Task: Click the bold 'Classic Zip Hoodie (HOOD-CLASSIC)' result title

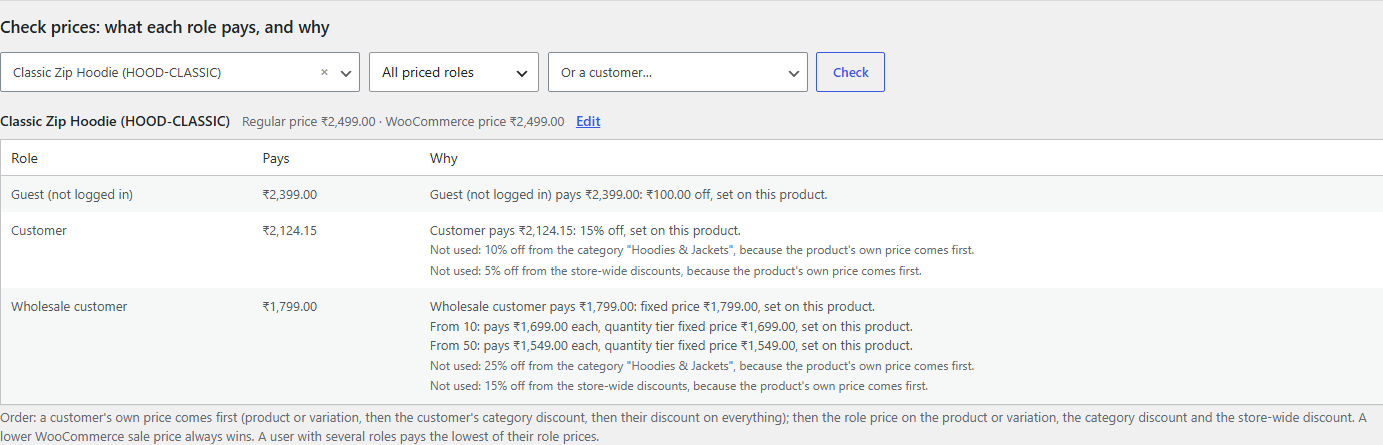Action: [115, 121]
